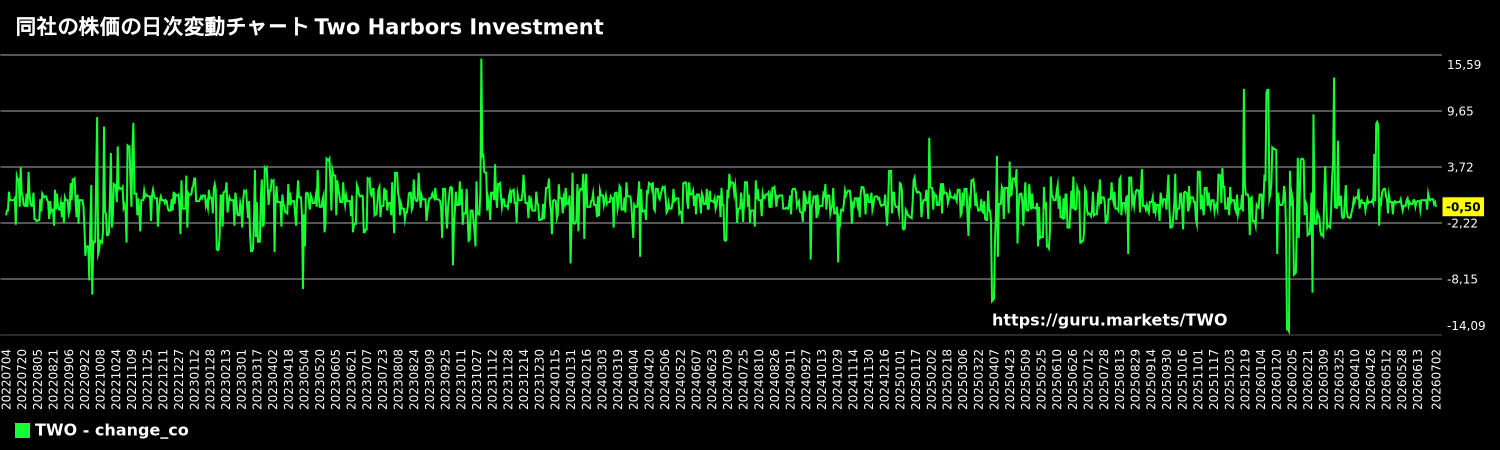
Task: Select the 'TWO - change_co' legend label
Action: point(111,431)
